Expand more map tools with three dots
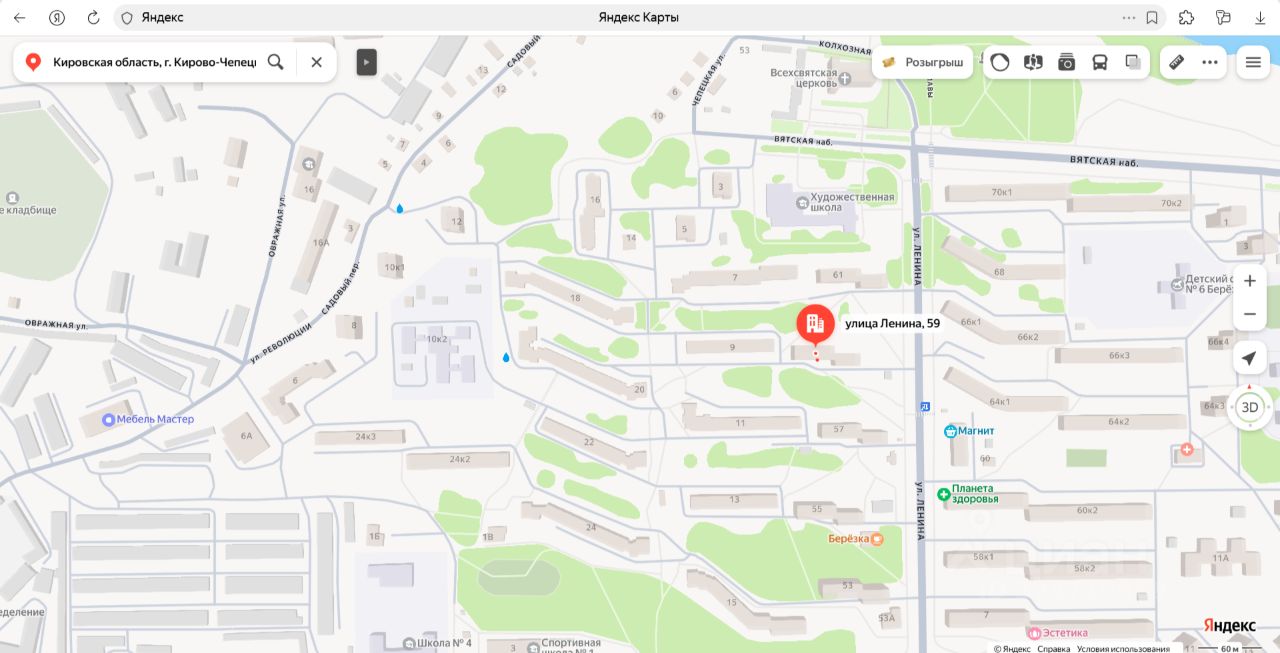The width and height of the screenshot is (1280, 653). coord(1210,62)
